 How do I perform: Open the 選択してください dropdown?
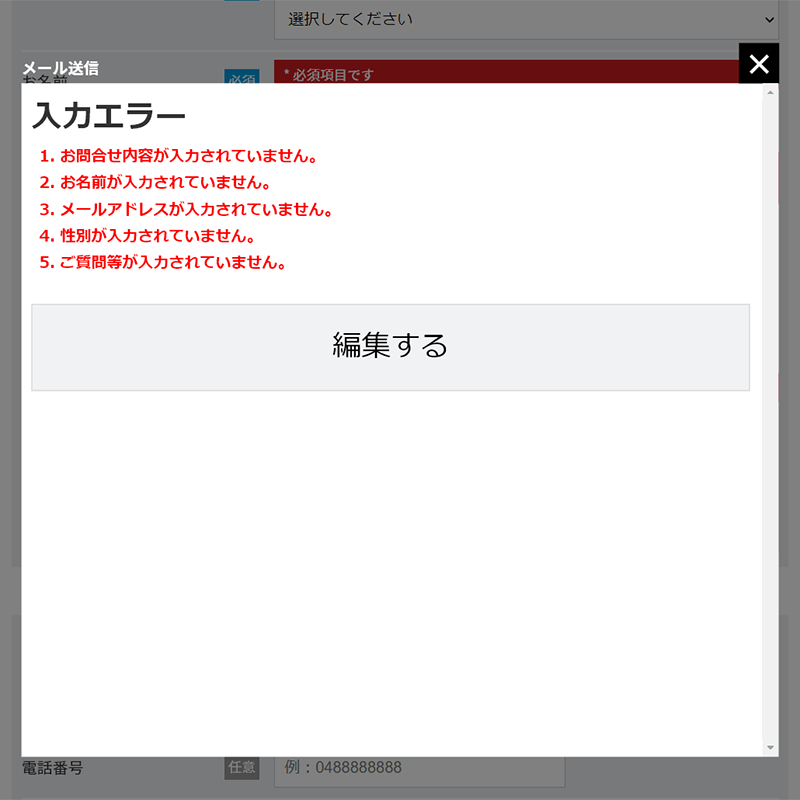pyautogui.click(x=527, y=19)
